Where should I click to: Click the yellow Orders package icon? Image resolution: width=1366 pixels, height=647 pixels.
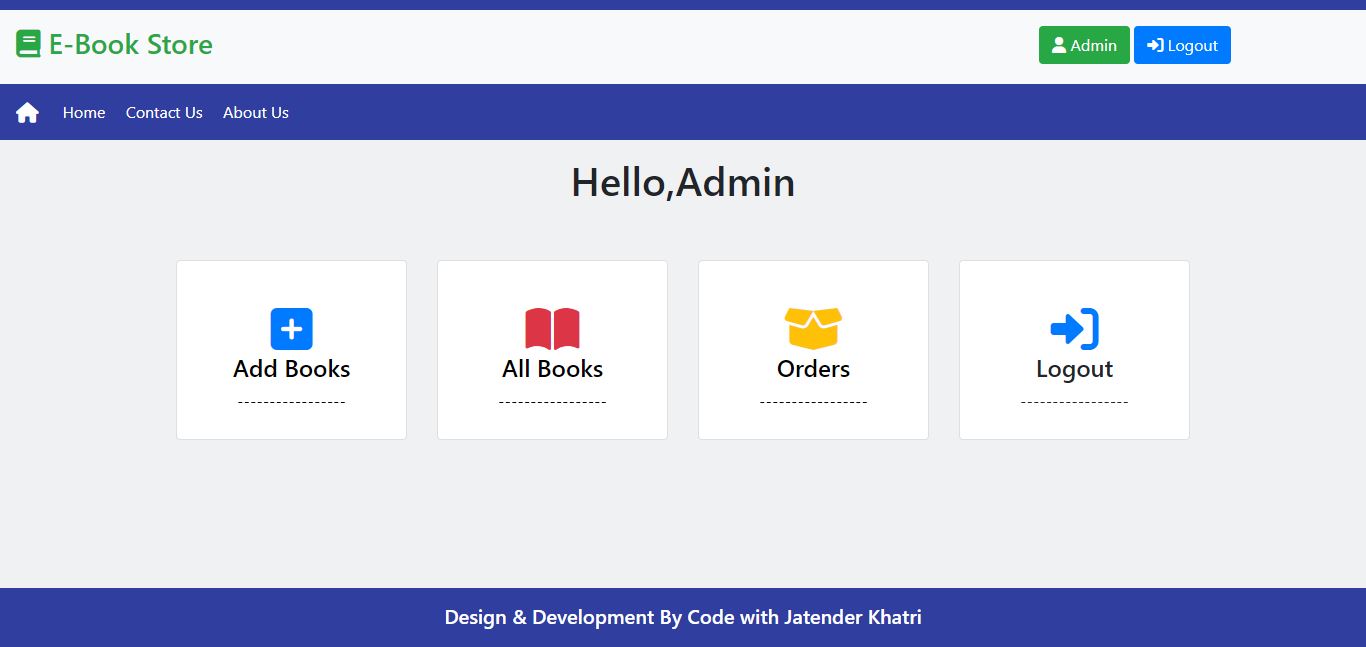(812, 328)
